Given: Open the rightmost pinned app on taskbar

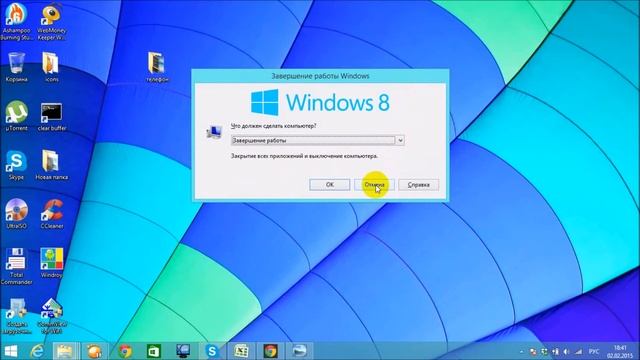Looking at the screenshot, I should point(300,351).
